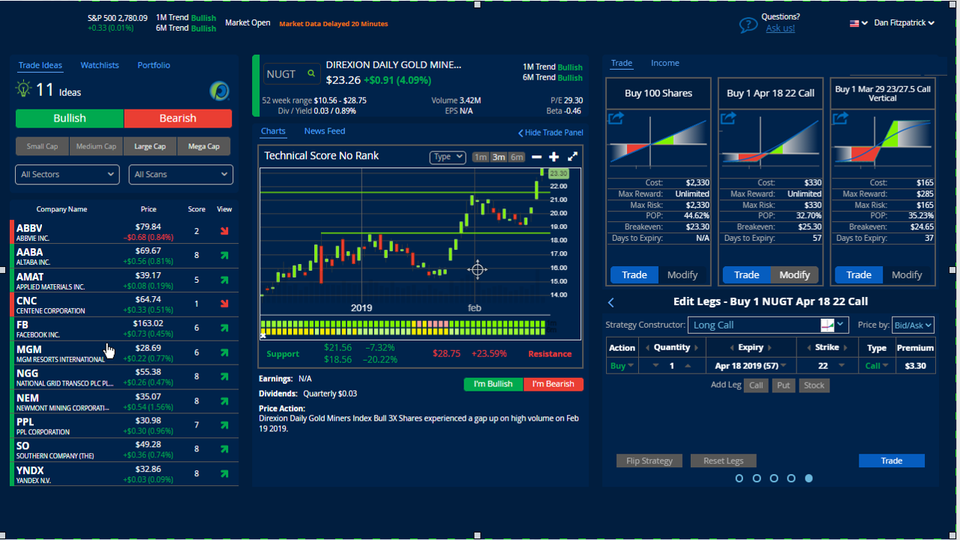Image resolution: width=960 pixels, height=540 pixels.
Task: Click the questions chat bubble icon
Action: (748, 25)
